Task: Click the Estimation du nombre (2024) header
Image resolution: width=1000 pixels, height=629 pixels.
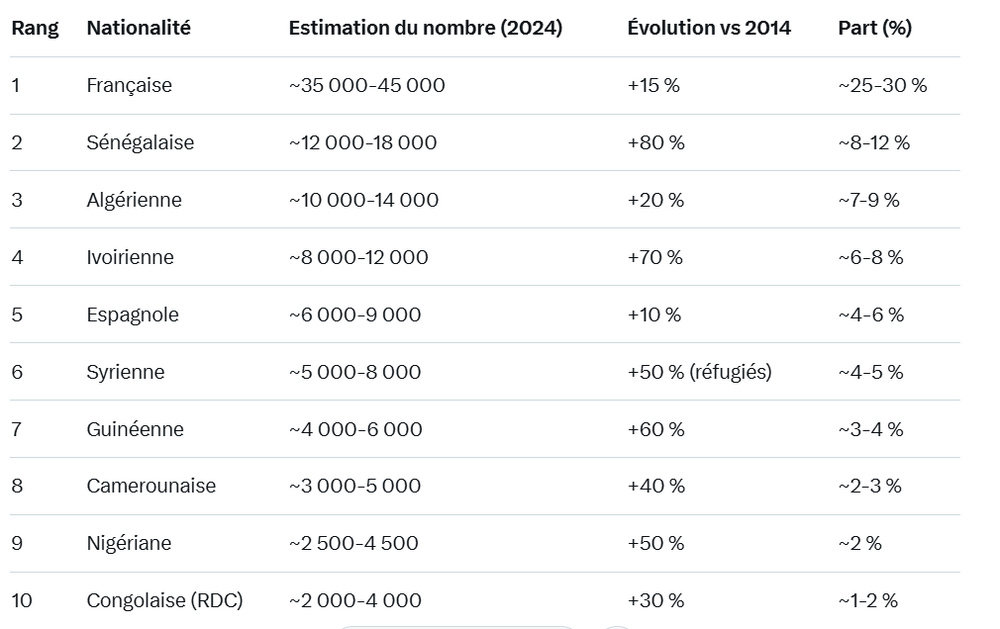Action: (425, 28)
